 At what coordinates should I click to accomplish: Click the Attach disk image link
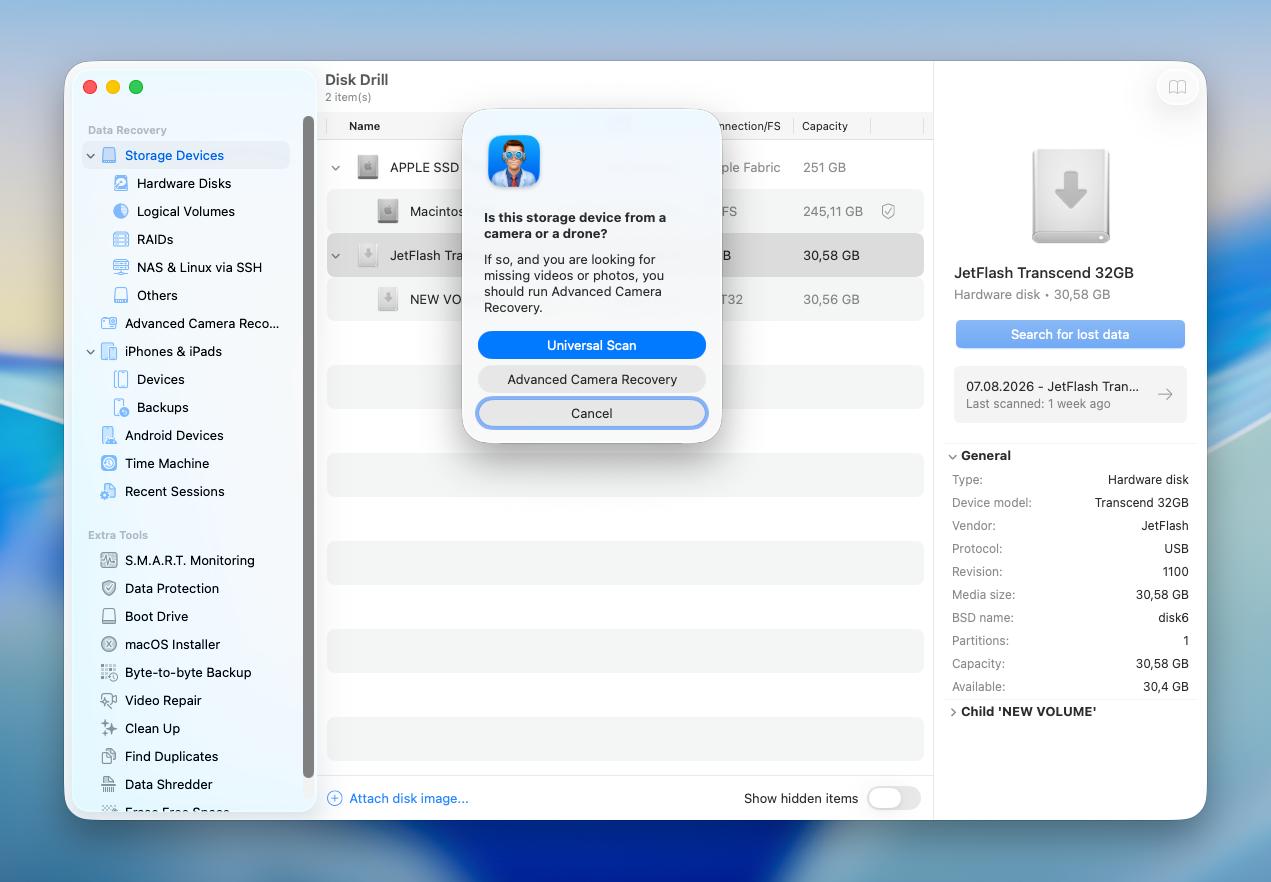point(398,798)
